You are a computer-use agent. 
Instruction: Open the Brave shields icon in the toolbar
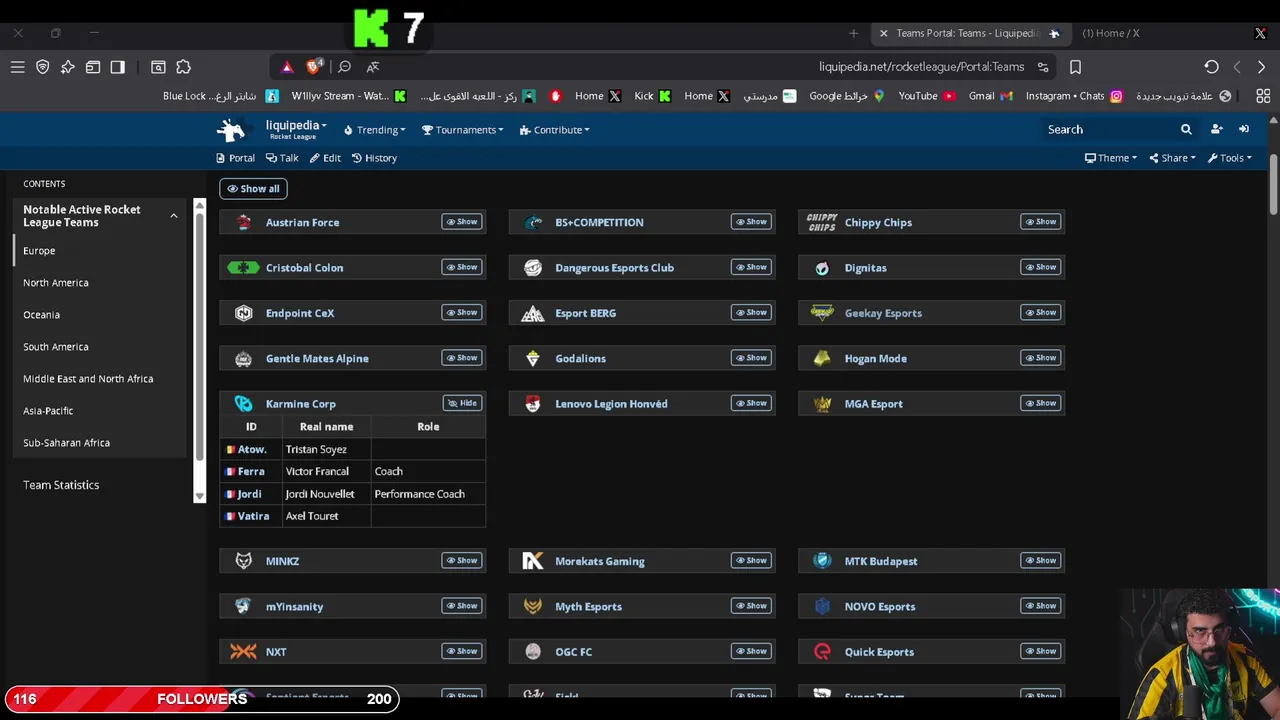[x=314, y=67]
